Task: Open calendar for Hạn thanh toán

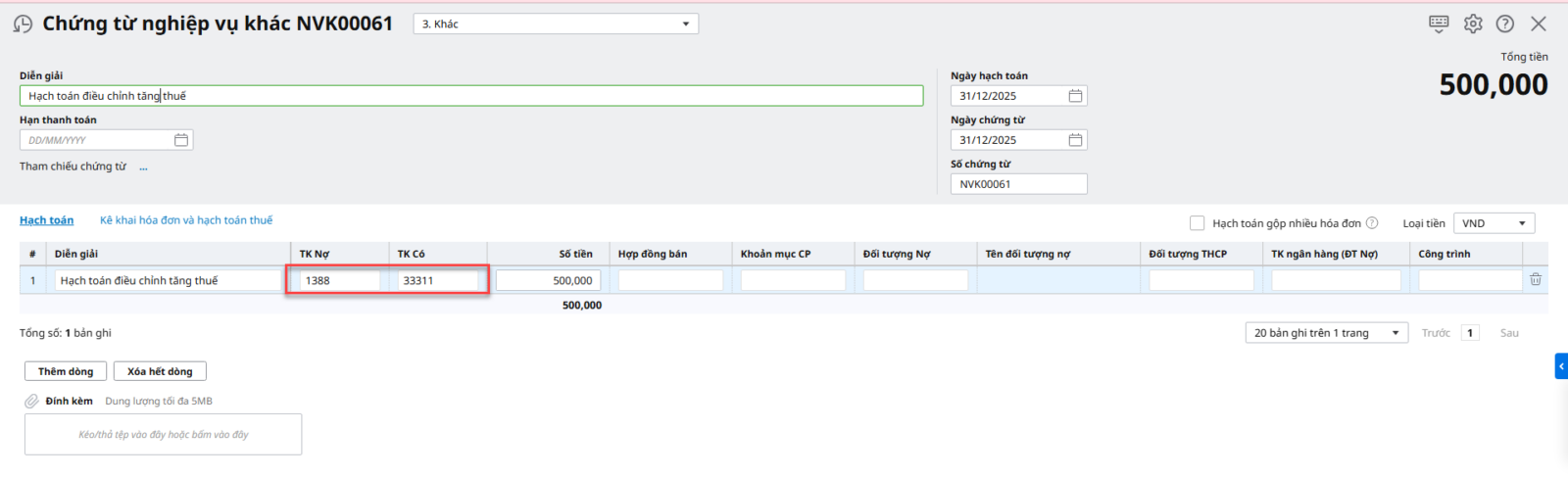Action: point(181,140)
